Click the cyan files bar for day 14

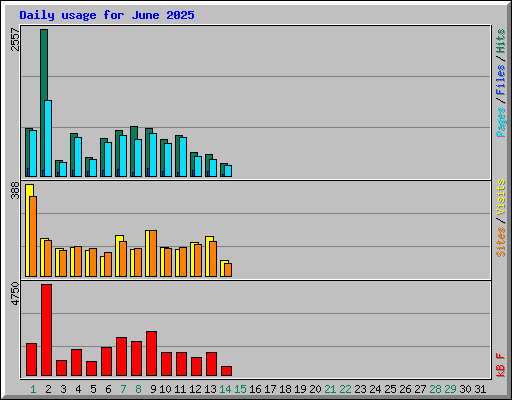(228, 171)
